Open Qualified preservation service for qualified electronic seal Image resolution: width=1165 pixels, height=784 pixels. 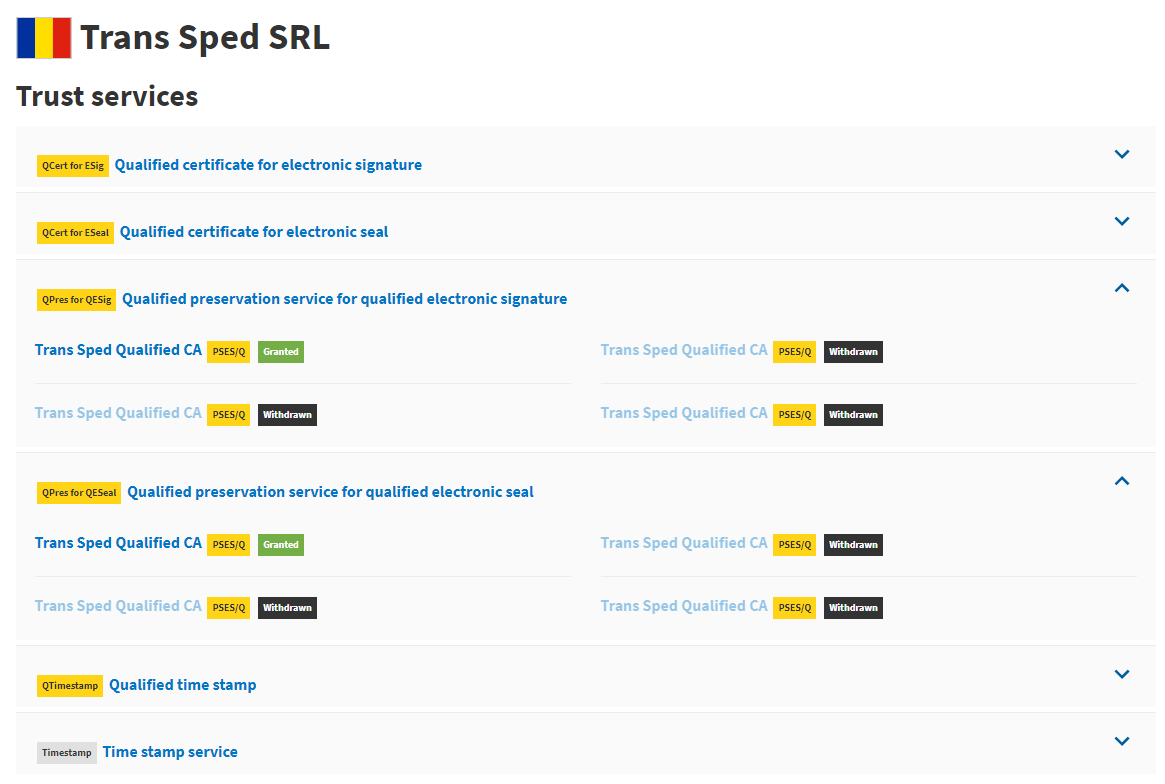point(331,492)
